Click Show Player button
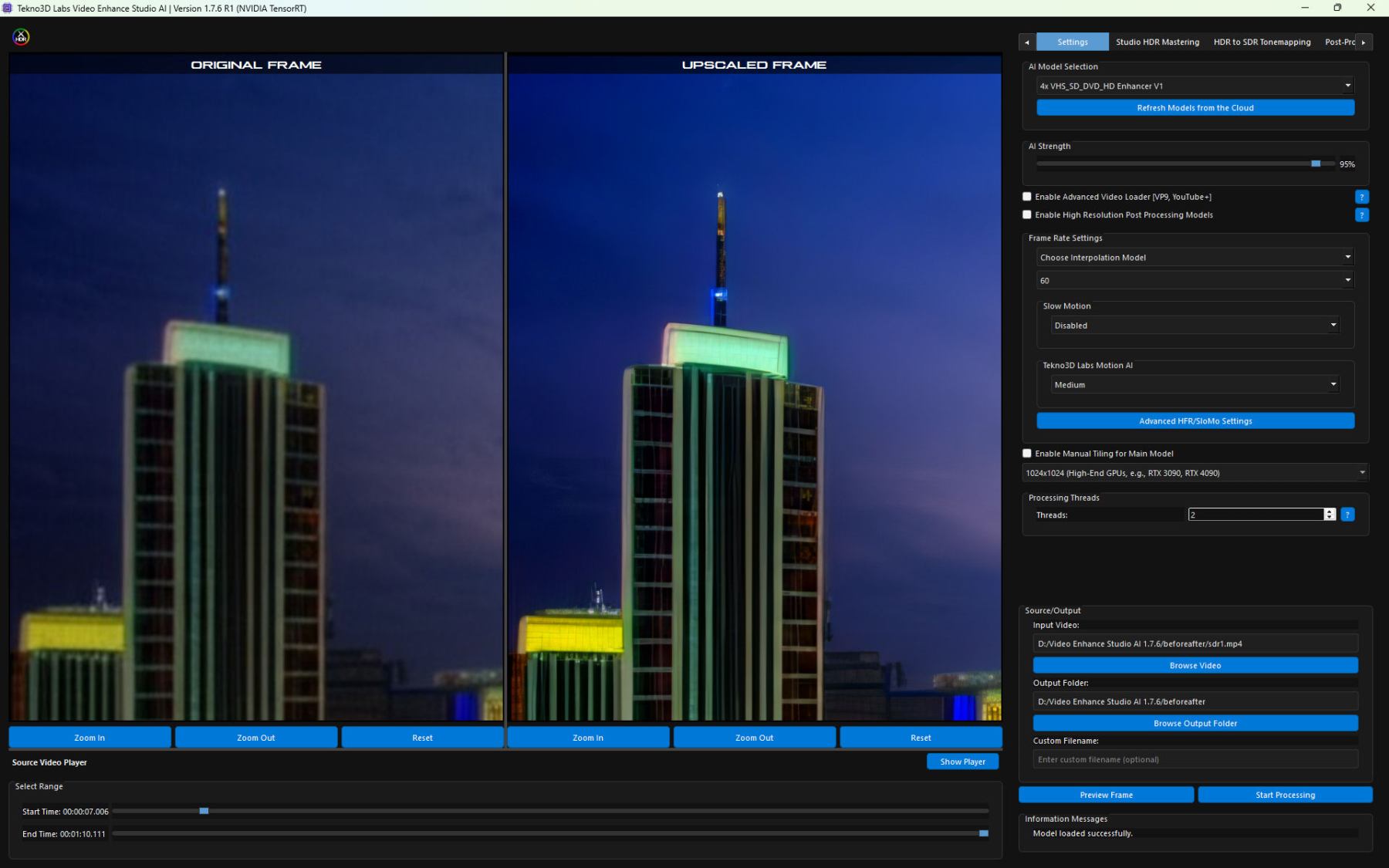Image resolution: width=1389 pixels, height=868 pixels. pos(962,762)
